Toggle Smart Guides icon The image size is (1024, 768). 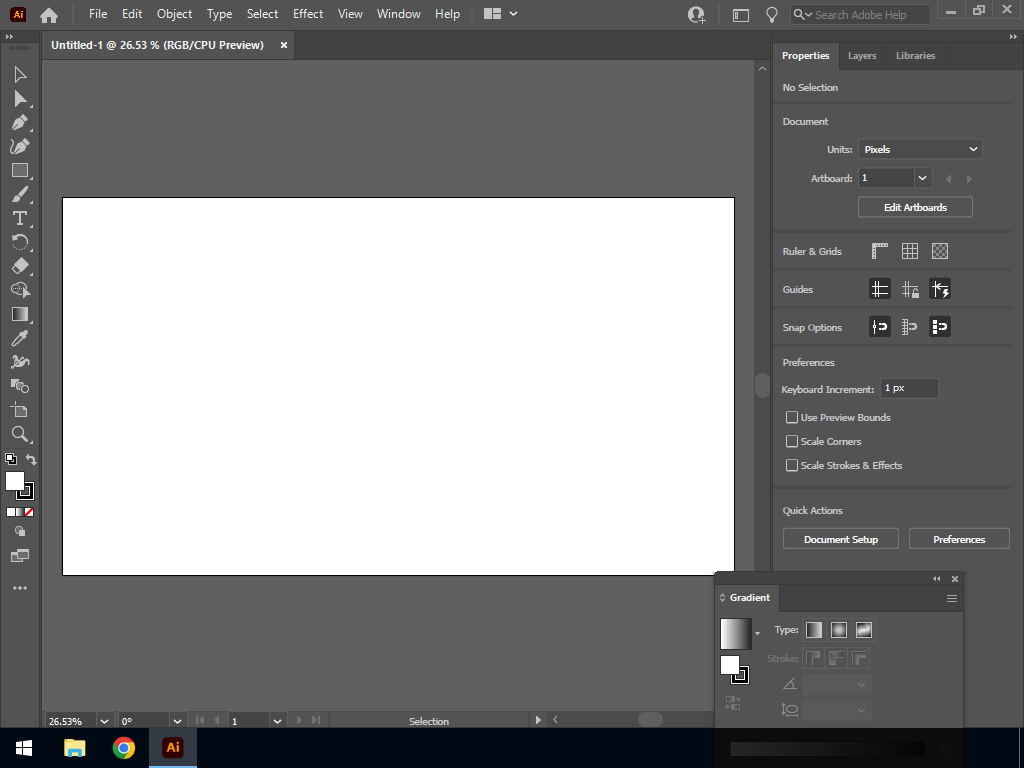point(940,289)
